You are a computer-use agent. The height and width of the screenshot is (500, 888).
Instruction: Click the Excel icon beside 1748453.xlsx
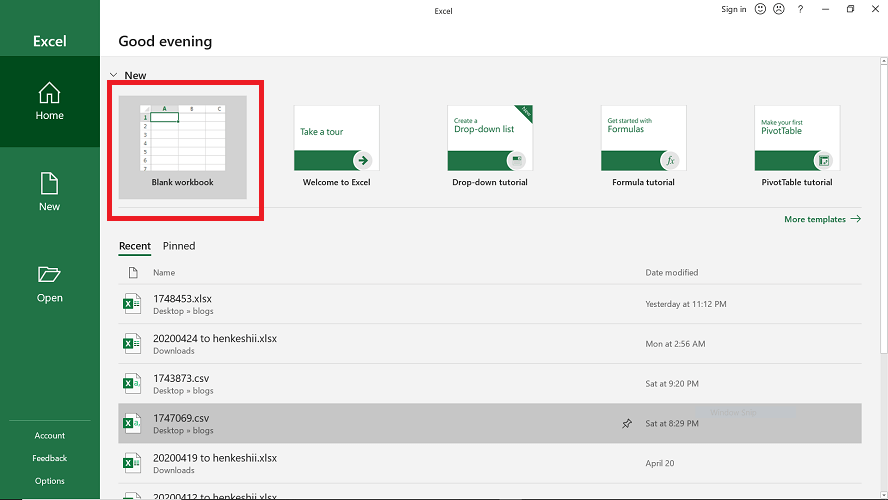(132, 304)
